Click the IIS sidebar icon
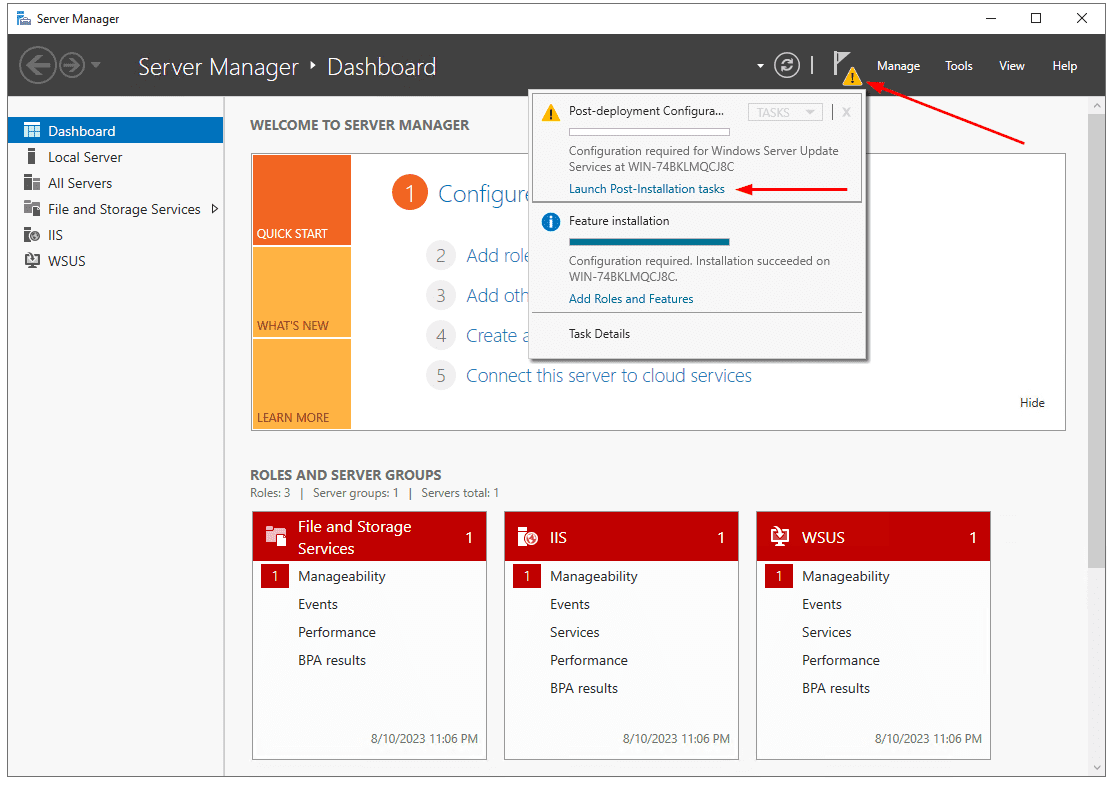This screenshot has height=785, width=1111. click(x=32, y=235)
